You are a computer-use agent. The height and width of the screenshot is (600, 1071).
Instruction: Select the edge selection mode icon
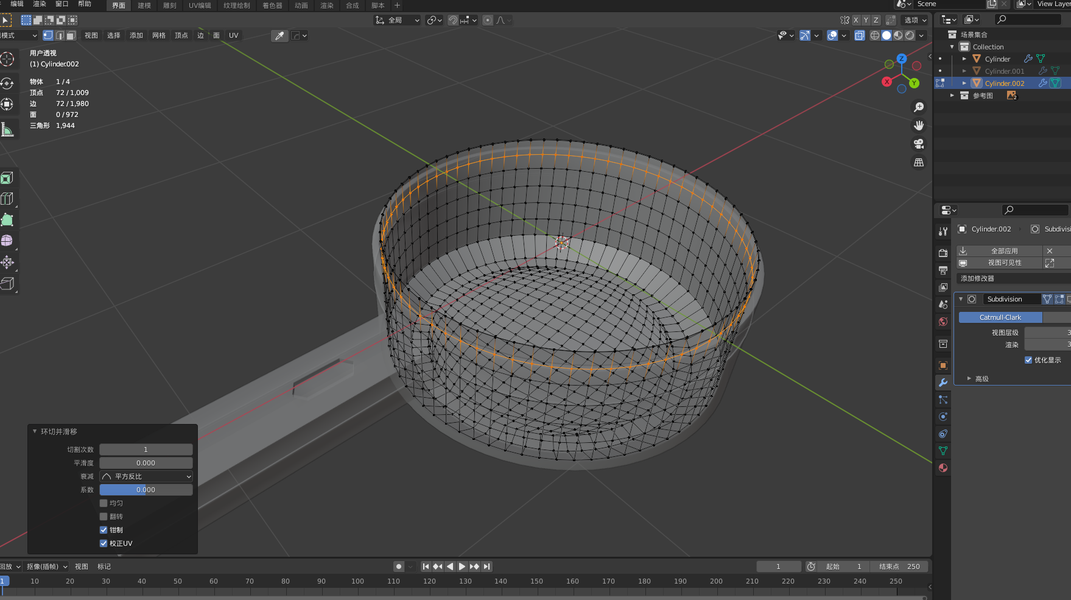pos(59,36)
